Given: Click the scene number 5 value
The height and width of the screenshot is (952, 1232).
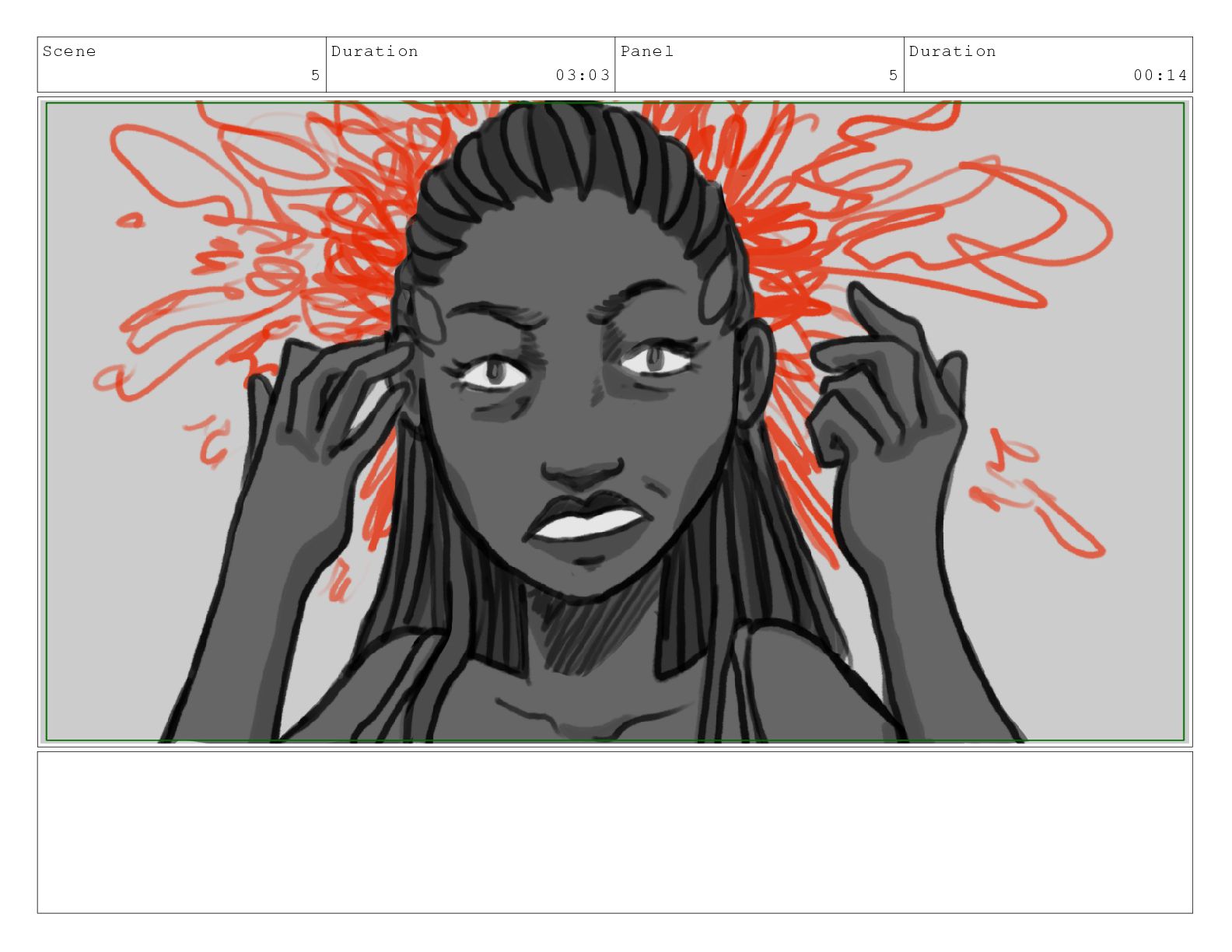Looking at the screenshot, I should 315,75.
